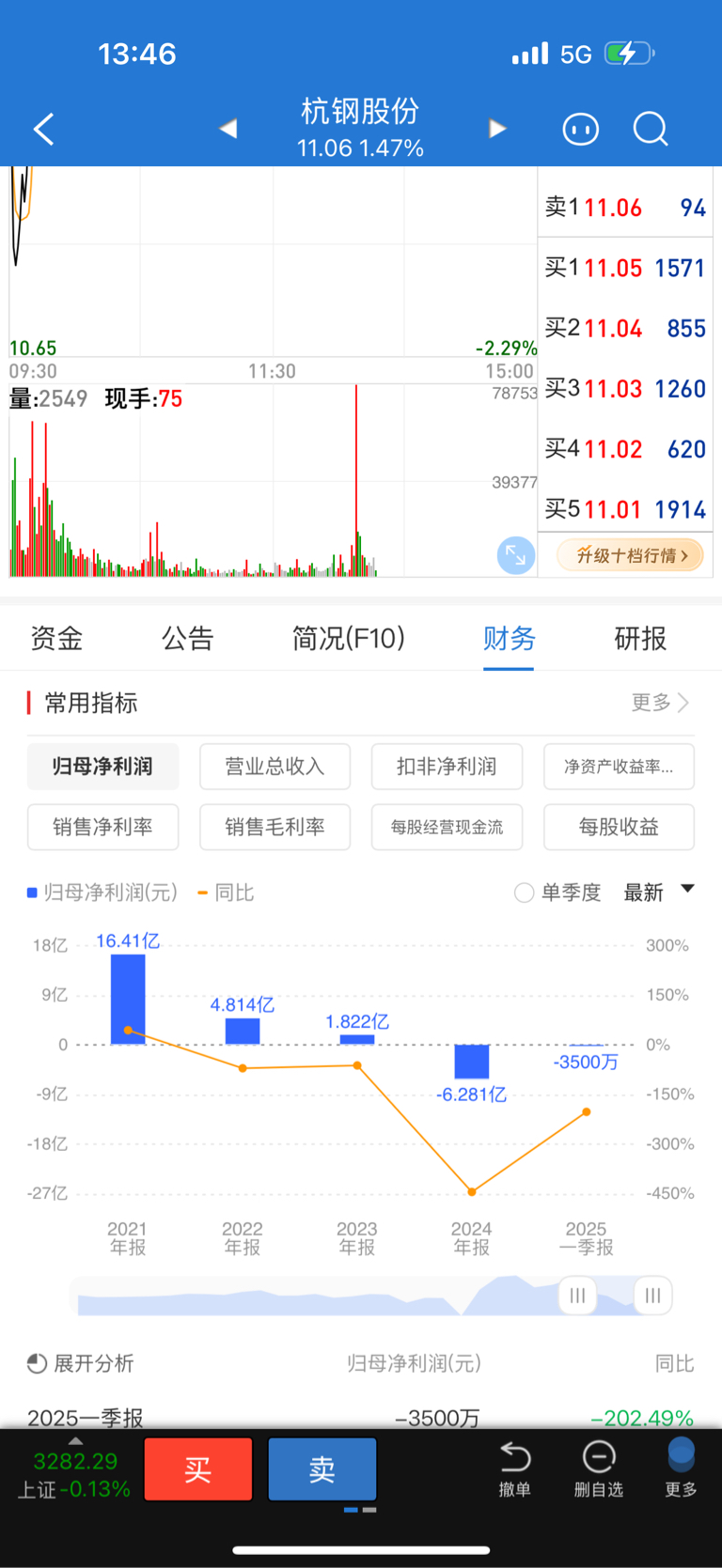This screenshot has height=1568, width=722.
Task: Select the 每股收益 indicator
Action: [x=619, y=827]
